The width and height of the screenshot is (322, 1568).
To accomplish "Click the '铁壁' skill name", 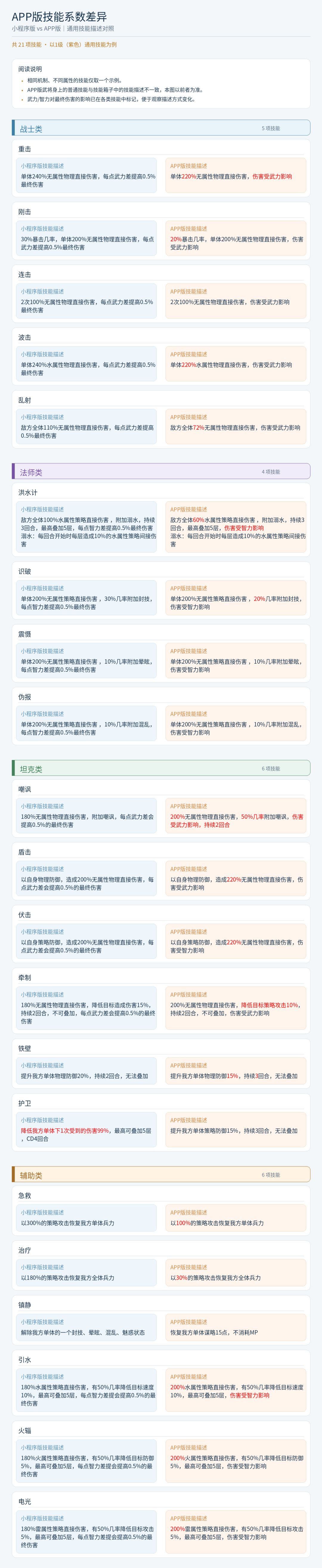I will coord(24,1049).
